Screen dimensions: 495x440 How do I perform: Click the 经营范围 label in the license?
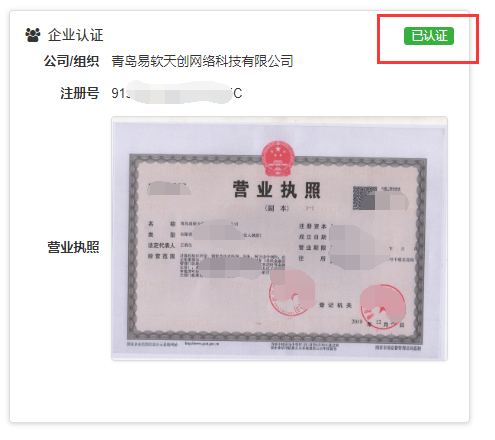click(161, 256)
